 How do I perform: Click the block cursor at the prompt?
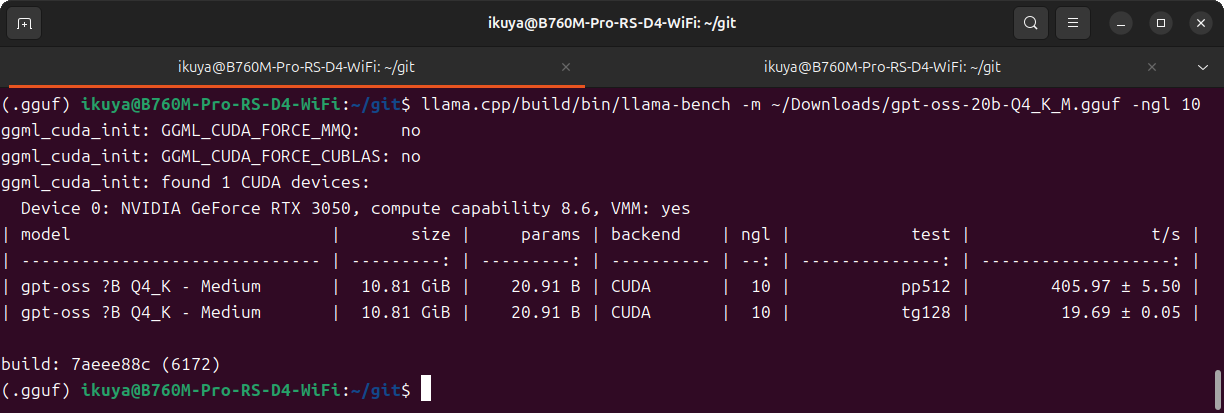pyautogui.click(x=425, y=389)
